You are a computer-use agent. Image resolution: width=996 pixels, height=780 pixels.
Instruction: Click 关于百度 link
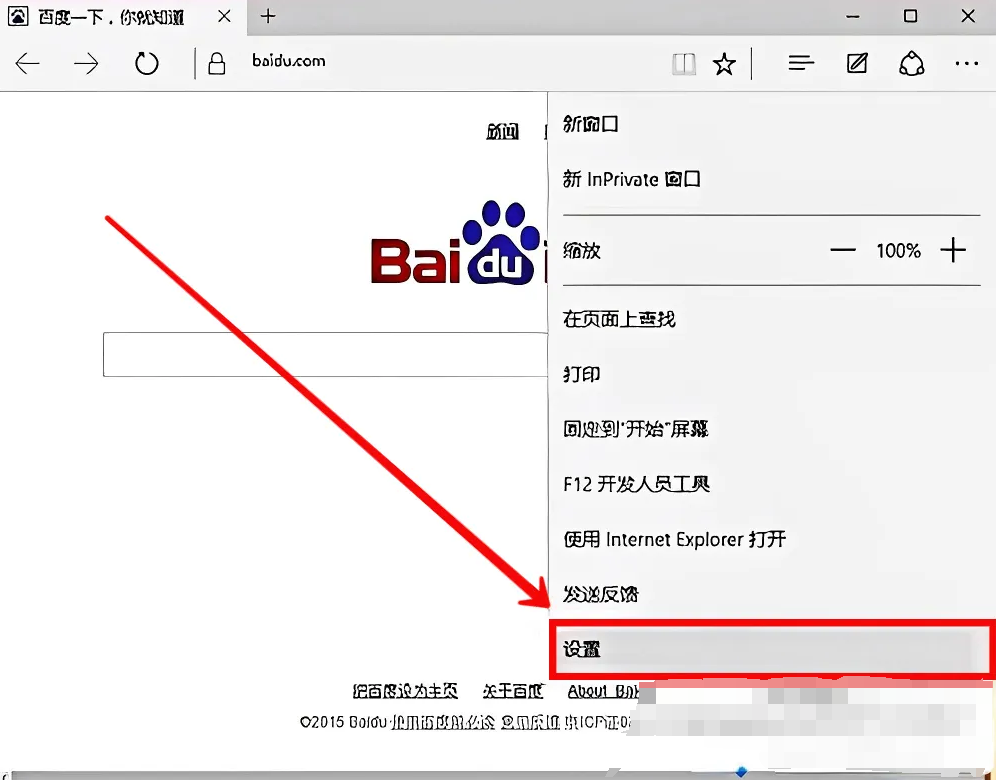pos(513,690)
